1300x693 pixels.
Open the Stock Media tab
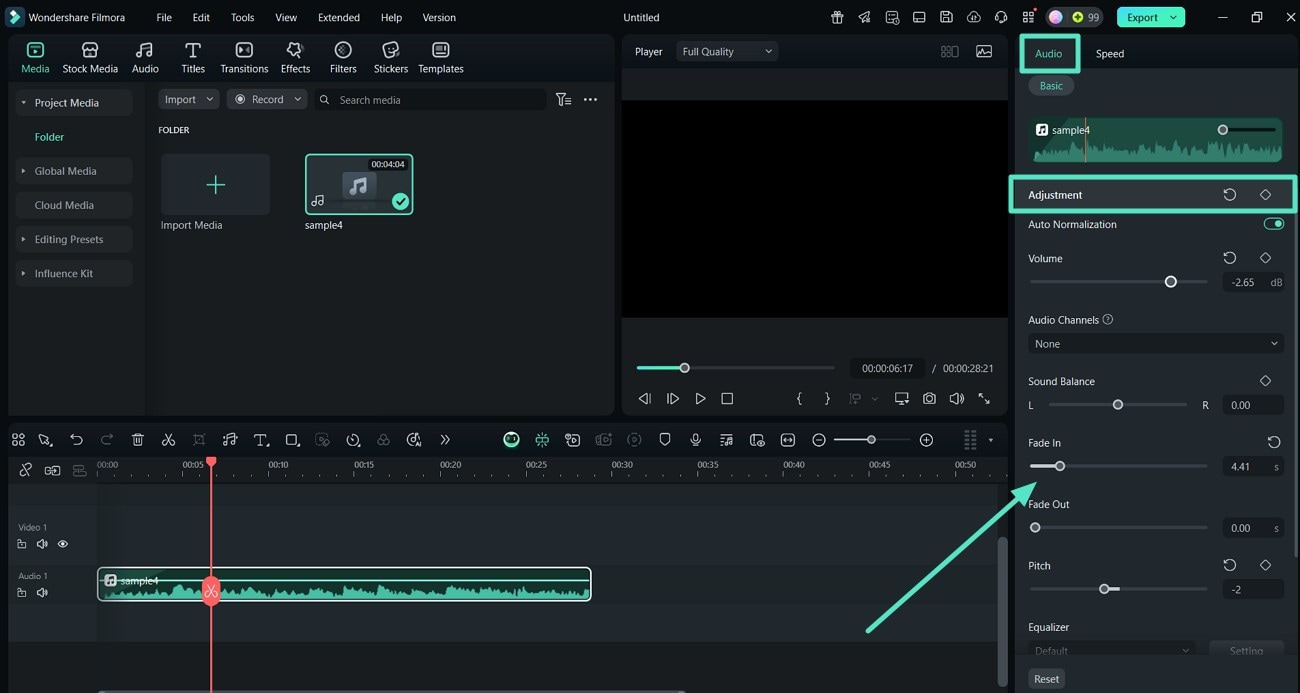[x=90, y=58]
